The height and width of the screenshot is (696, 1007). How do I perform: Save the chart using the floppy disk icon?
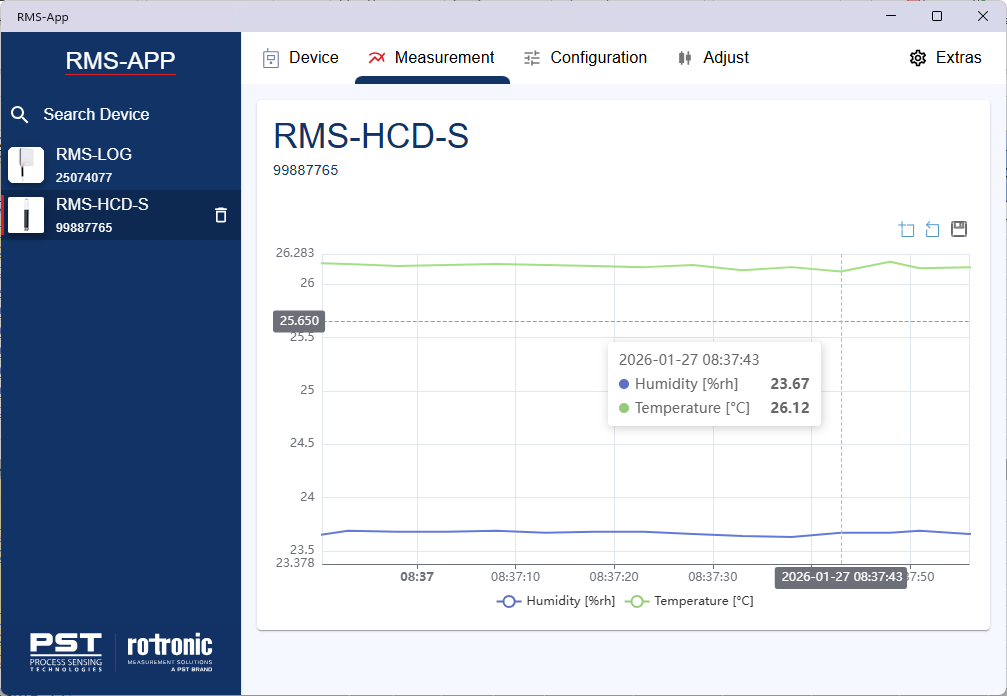958,229
